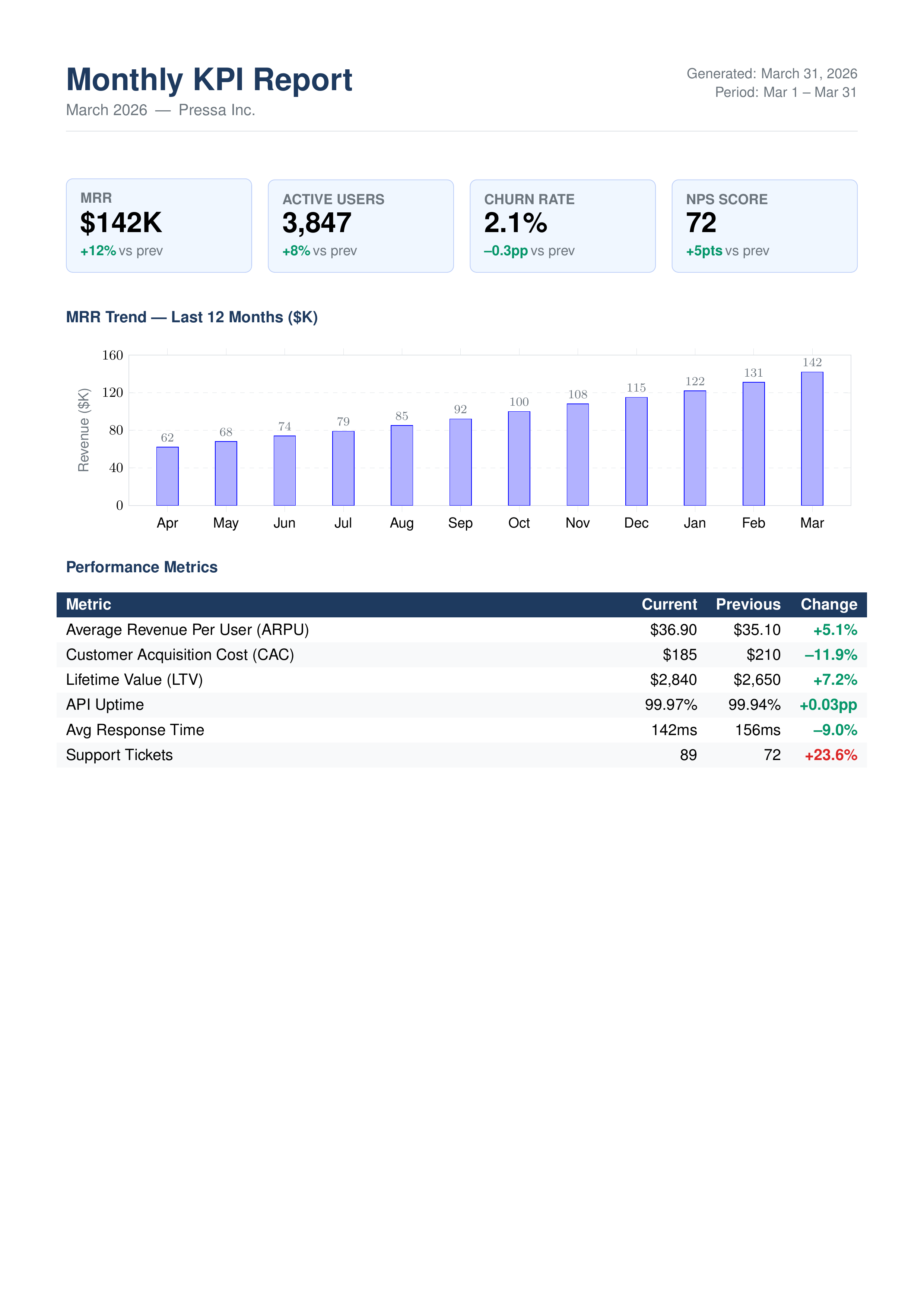
Task: Select the 'March 2026 — Pressa Inc.' subtitle
Action: pyautogui.click(x=161, y=110)
